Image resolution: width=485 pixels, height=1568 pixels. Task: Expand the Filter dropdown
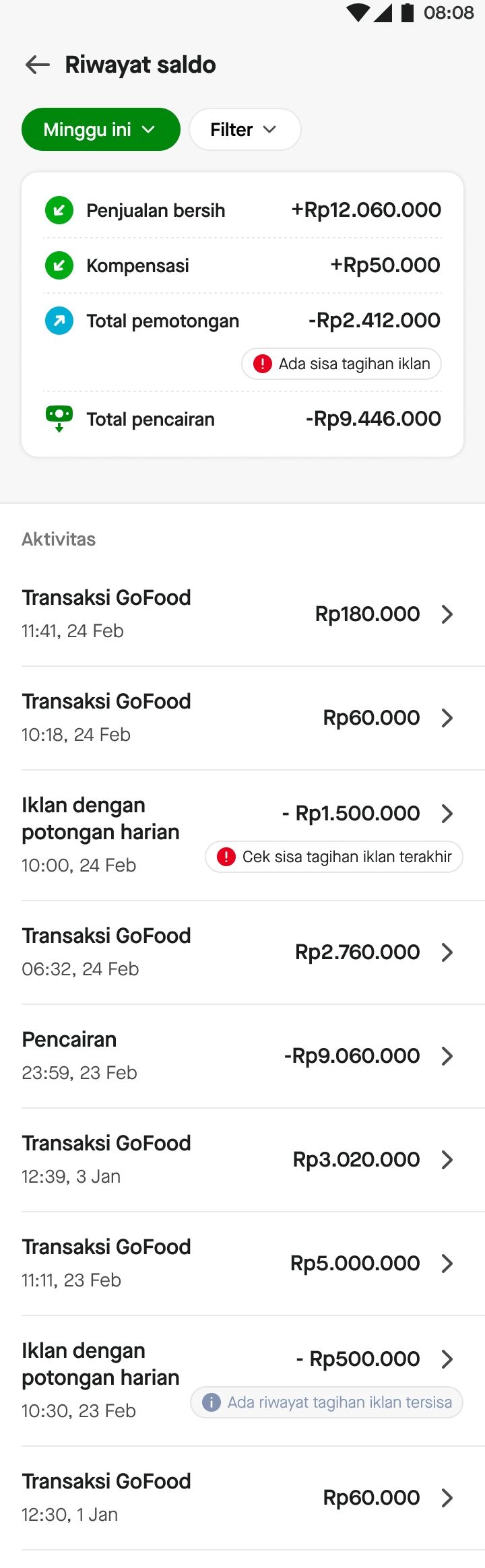click(245, 129)
